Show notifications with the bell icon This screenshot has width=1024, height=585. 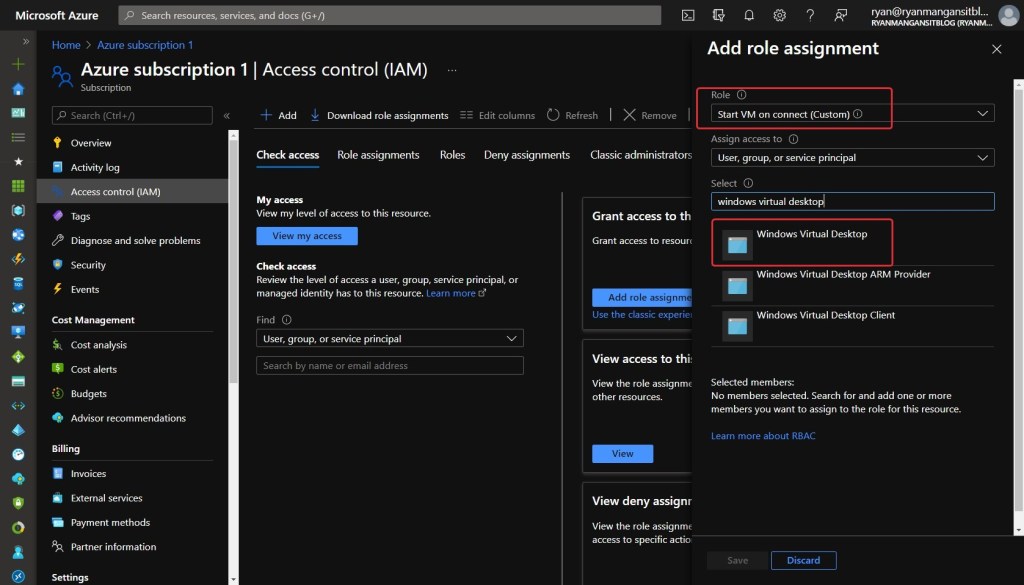[x=749, y=15]
